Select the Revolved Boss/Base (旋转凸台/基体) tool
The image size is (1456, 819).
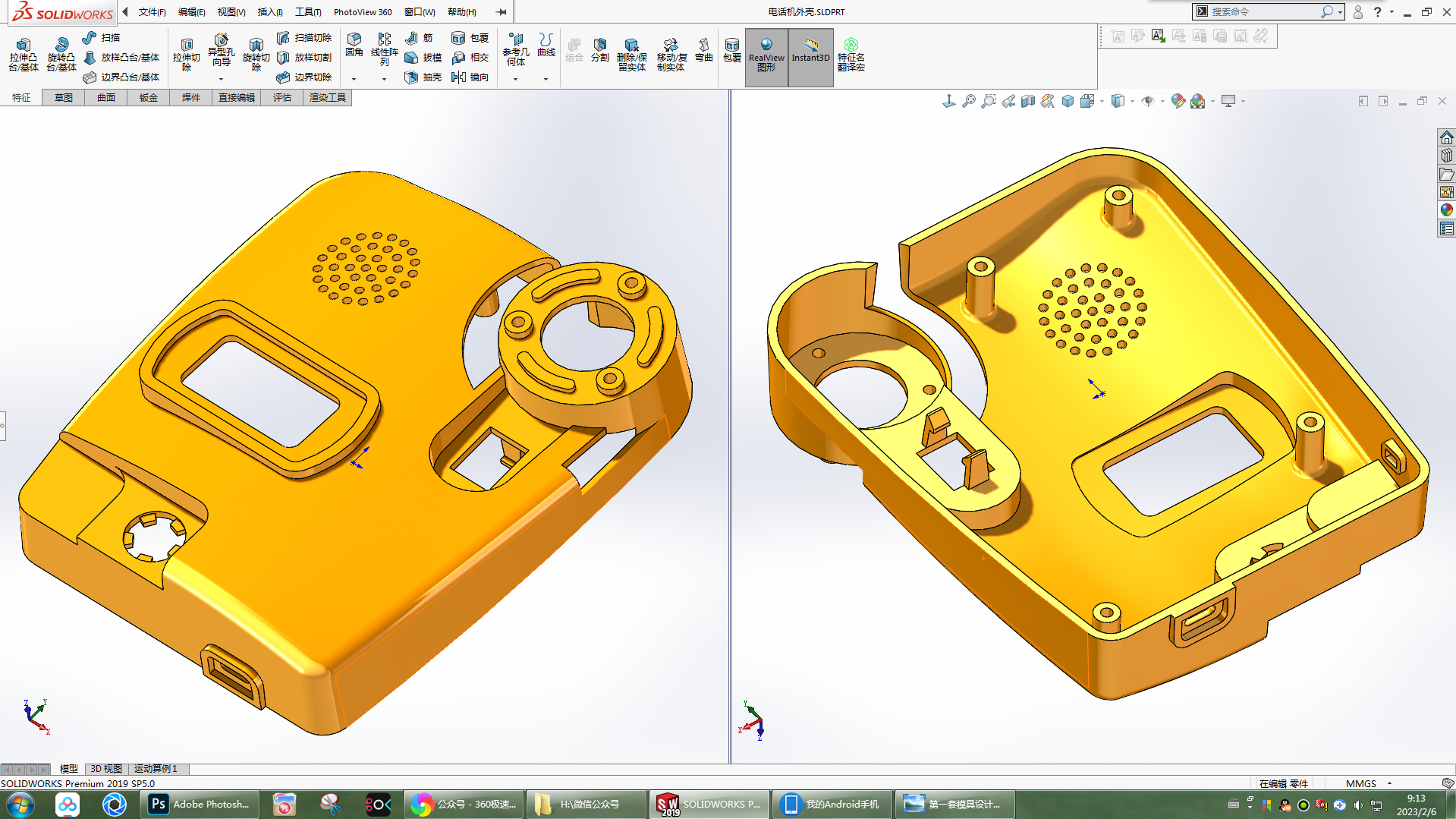61,54
